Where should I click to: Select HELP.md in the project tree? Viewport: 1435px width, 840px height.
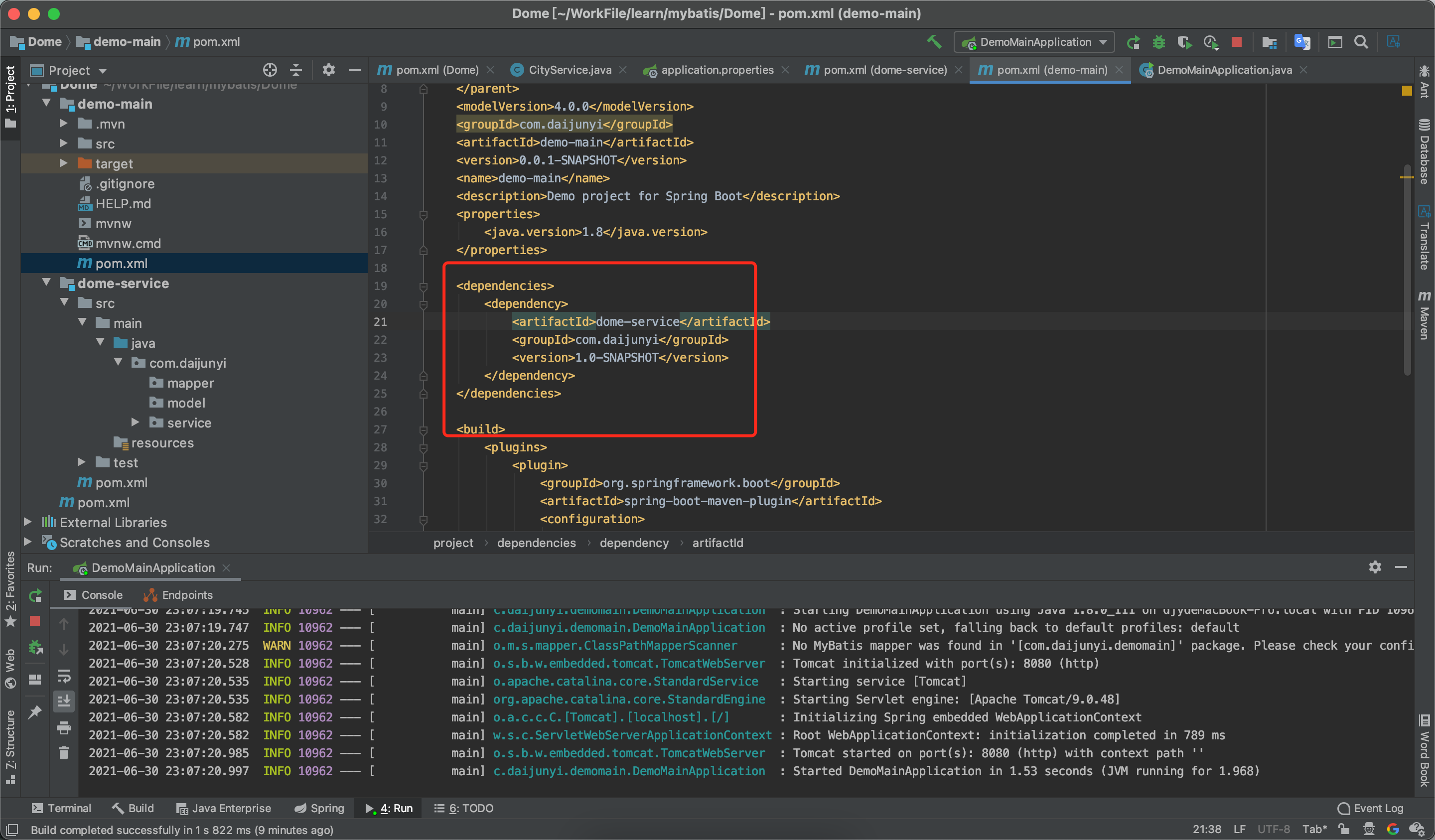123,203
